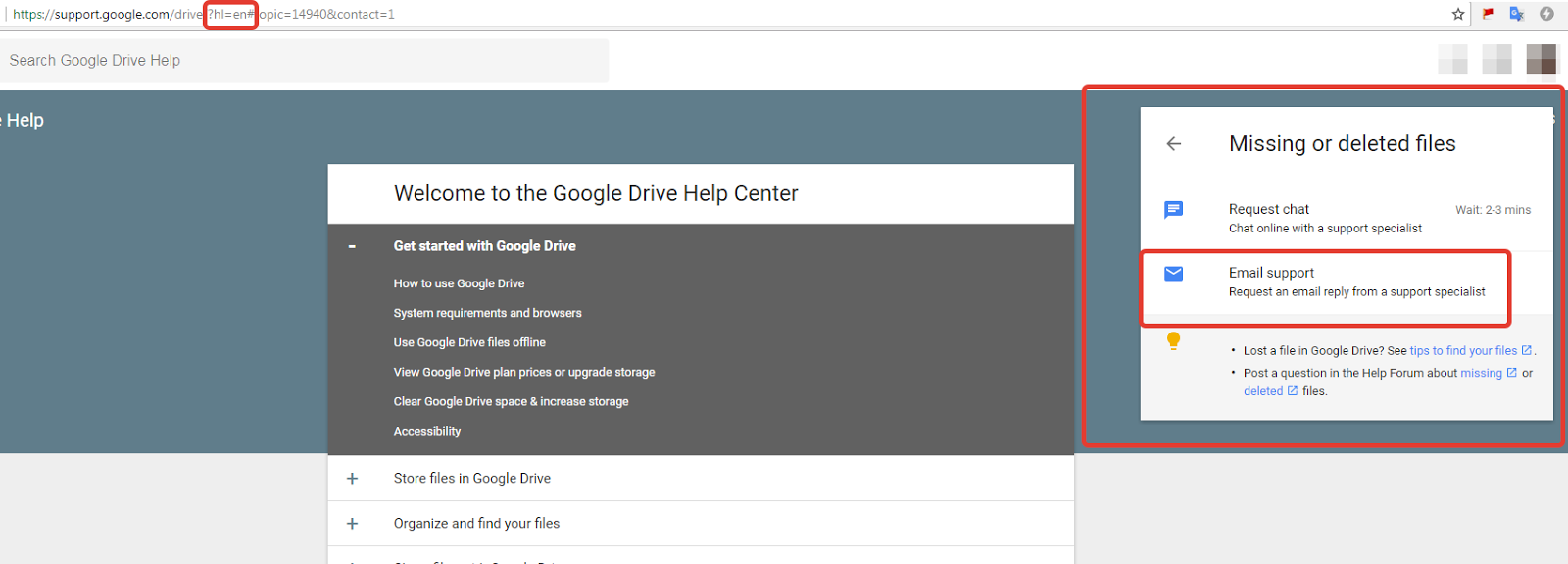The image size is (1568, 564).
Task: Open external-link icon beside tips link
Action: 1526,350
